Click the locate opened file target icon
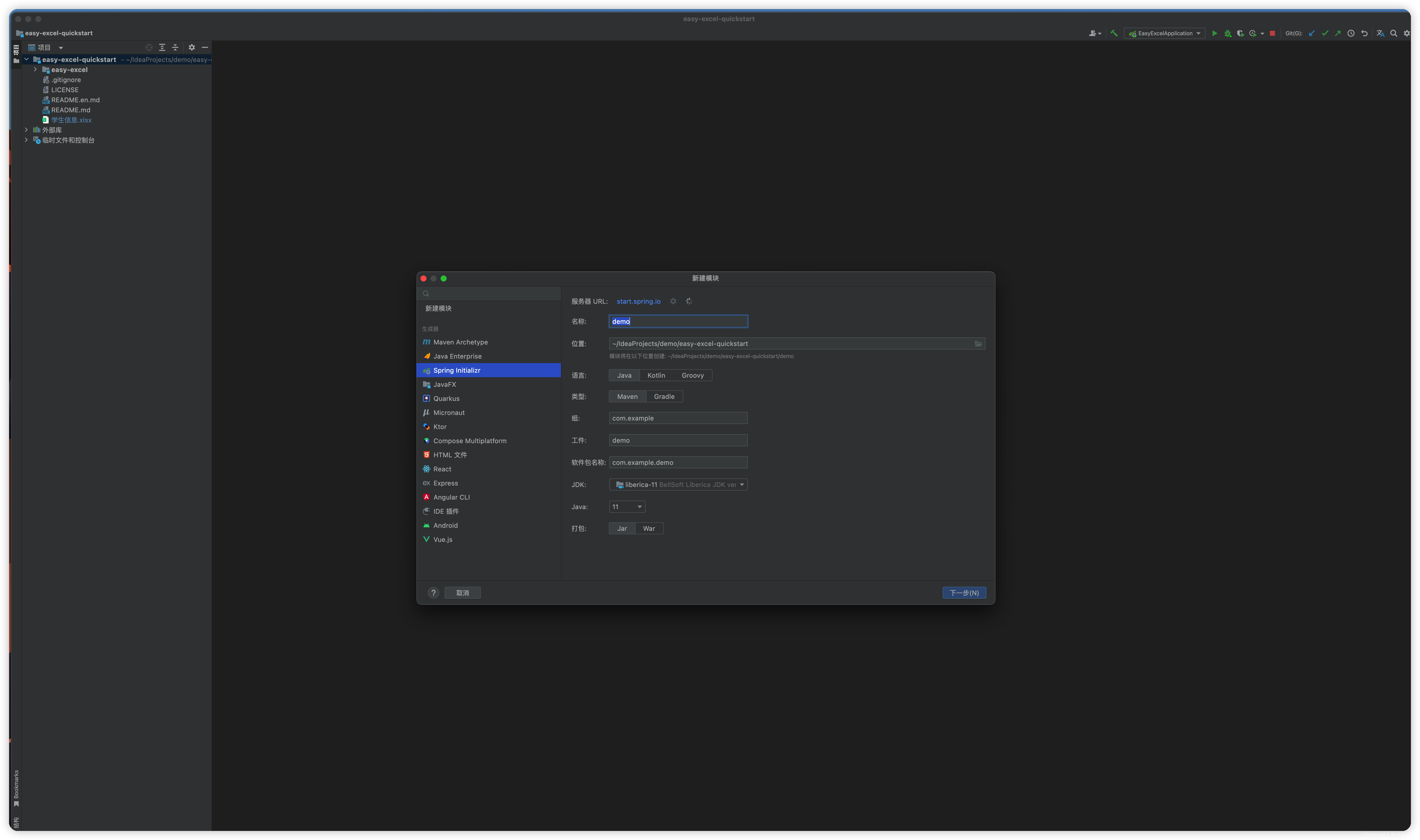1420x840 pixels. (x=149, y=48)
